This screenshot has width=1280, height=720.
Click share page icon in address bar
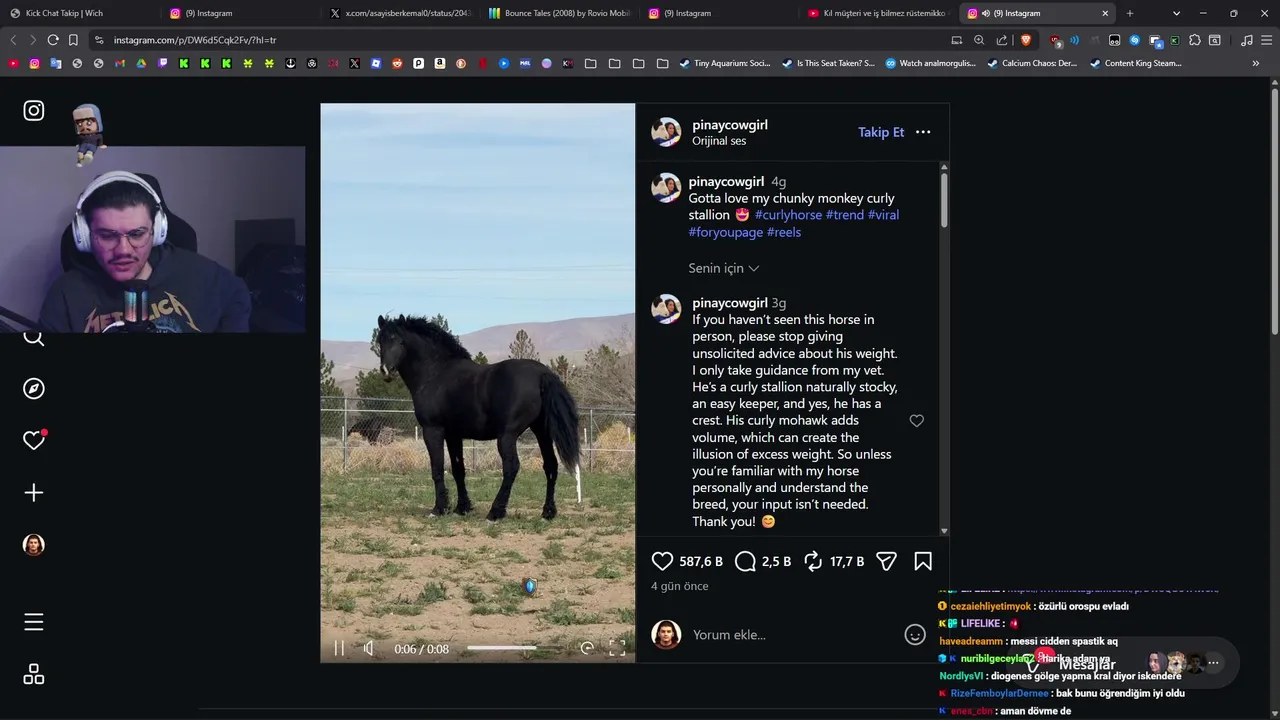click(x=1002, y=40)
